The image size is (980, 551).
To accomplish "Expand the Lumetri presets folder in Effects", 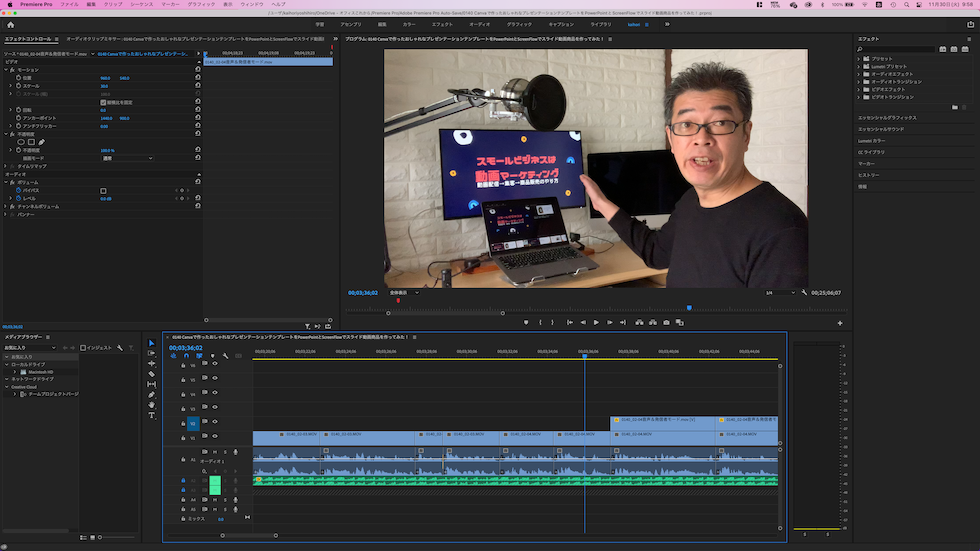I will pyautogui.click(x=860, y=66).
